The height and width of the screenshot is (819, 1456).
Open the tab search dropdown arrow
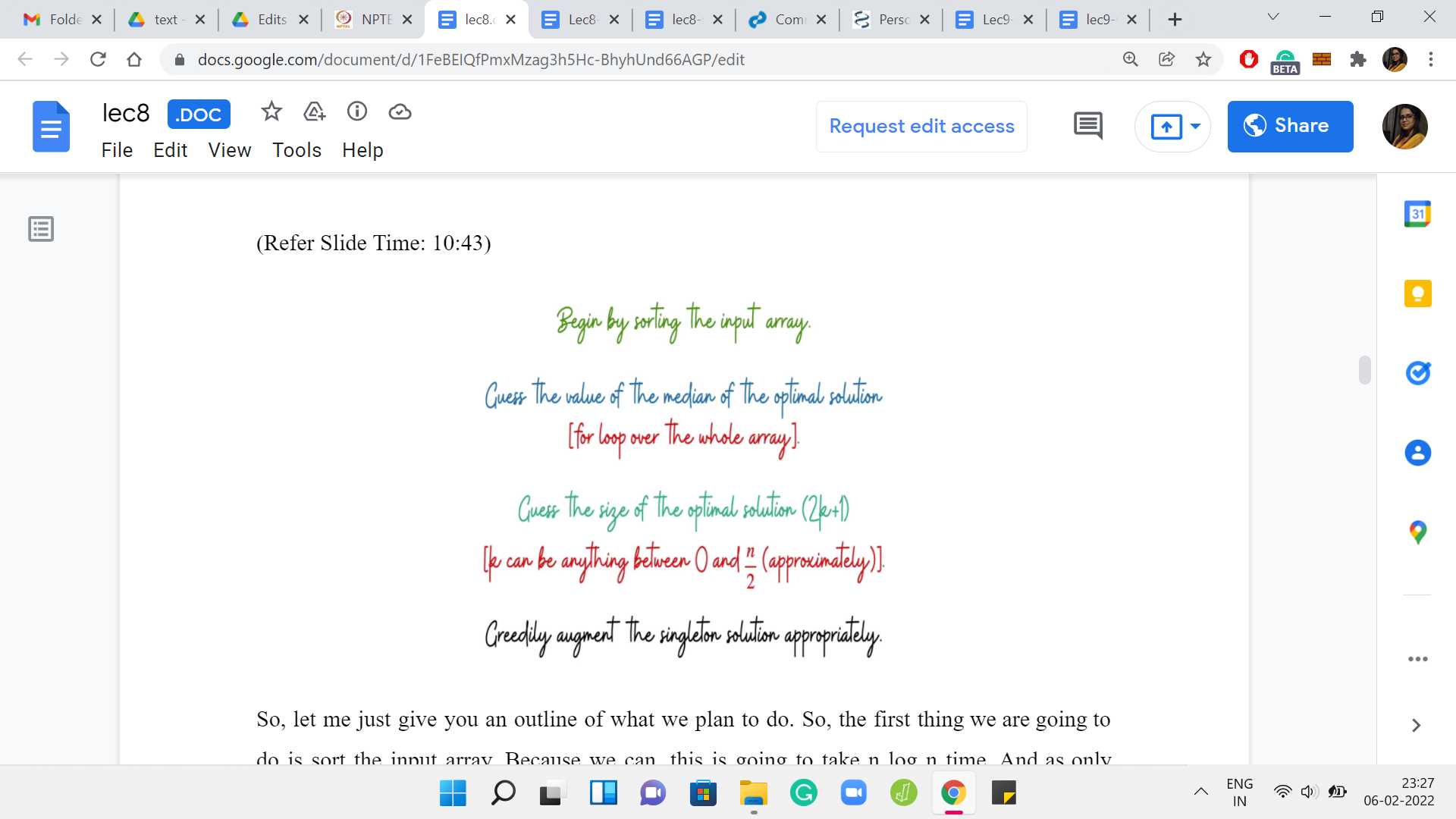(1273, 17)
